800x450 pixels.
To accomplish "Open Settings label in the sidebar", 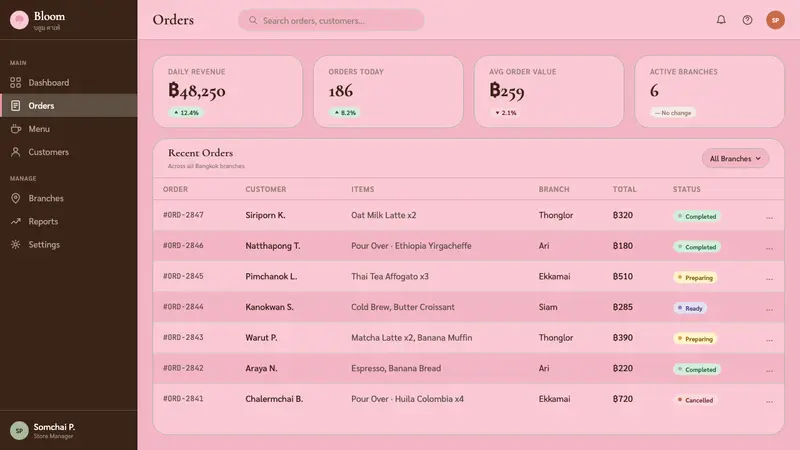I will click(44, 245).
